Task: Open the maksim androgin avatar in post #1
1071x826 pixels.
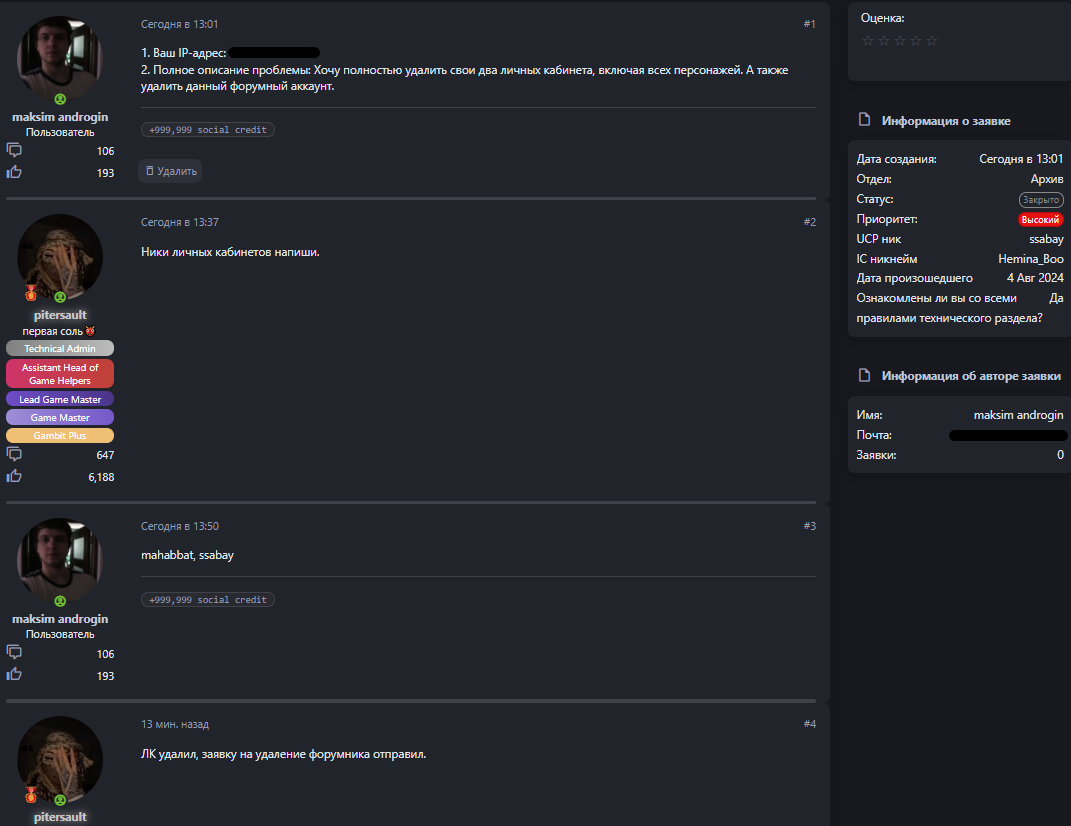Action: pos(60,58)
